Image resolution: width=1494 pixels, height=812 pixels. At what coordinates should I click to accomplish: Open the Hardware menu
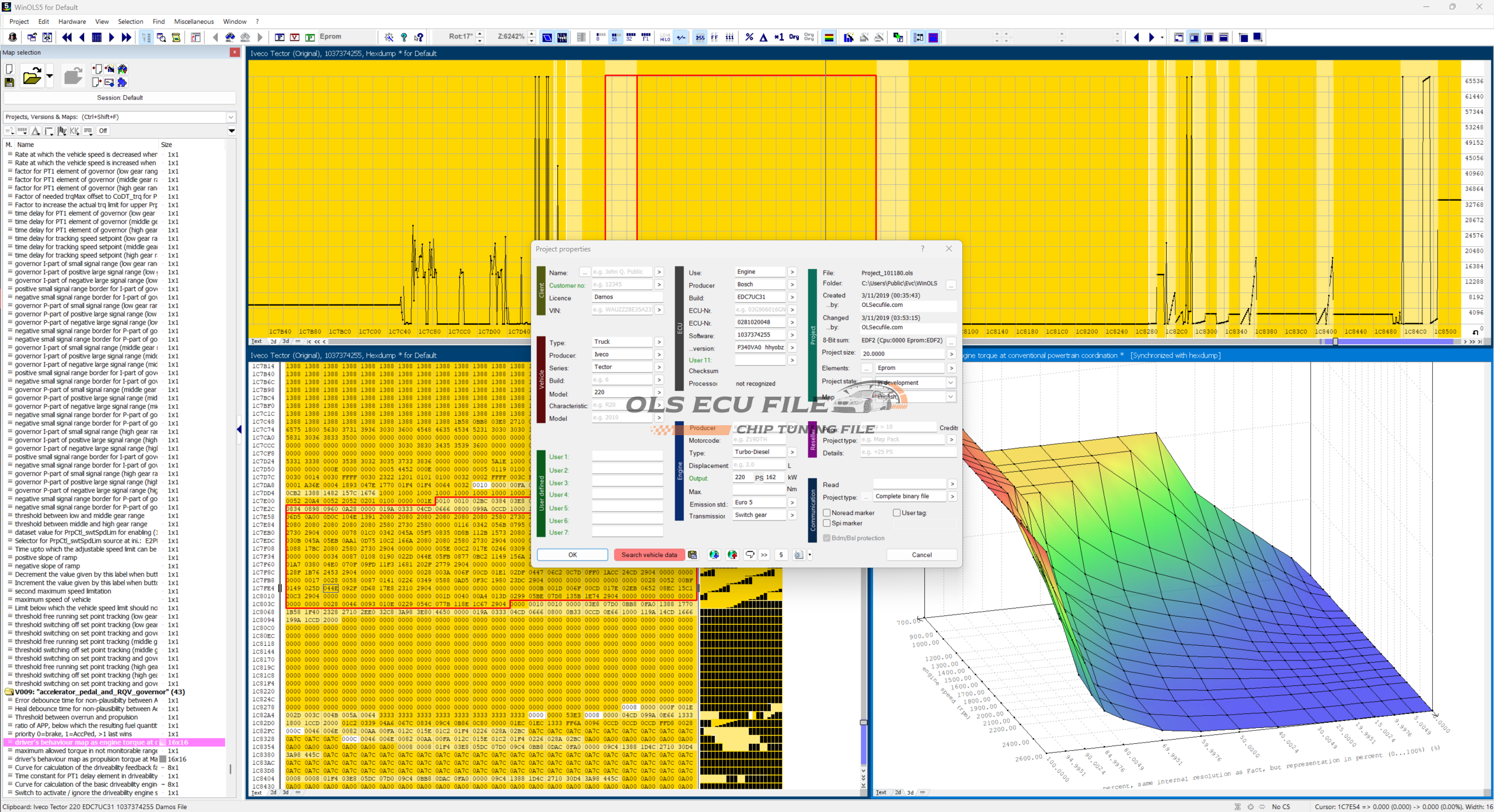[72, 22]
